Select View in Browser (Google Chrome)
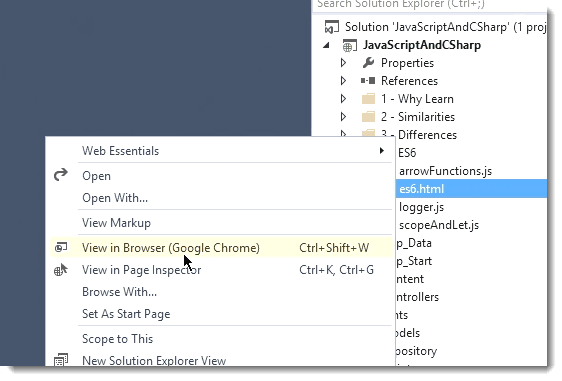The image size is (562, 381). (220, 248)
